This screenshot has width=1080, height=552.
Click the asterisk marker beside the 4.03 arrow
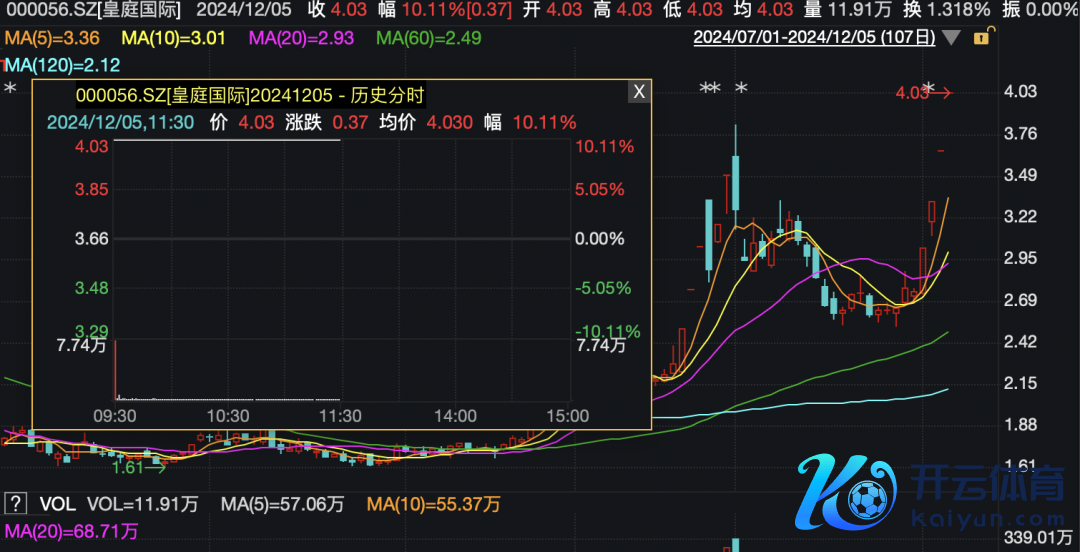tap(929, 89)
